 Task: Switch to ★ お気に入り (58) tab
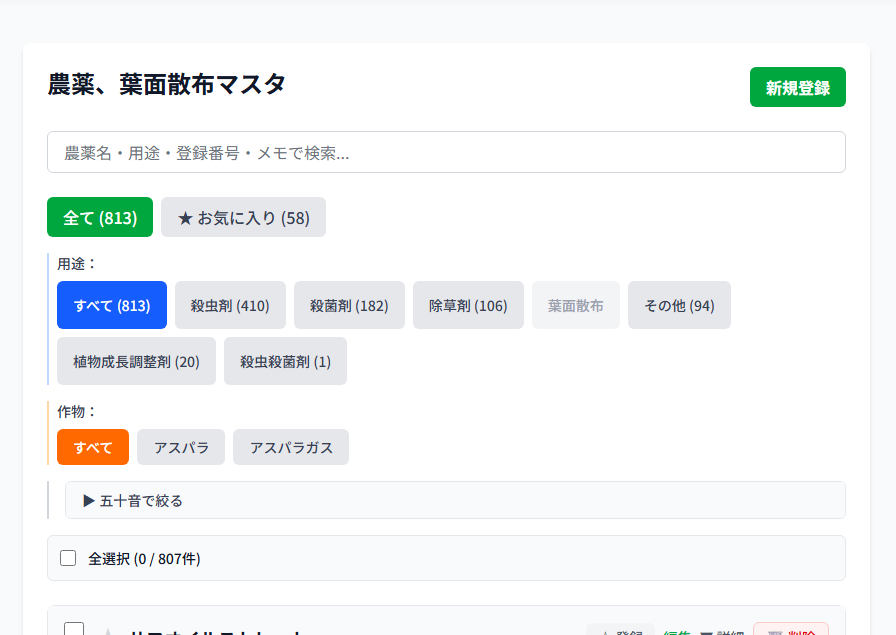[x=243, y=217]
